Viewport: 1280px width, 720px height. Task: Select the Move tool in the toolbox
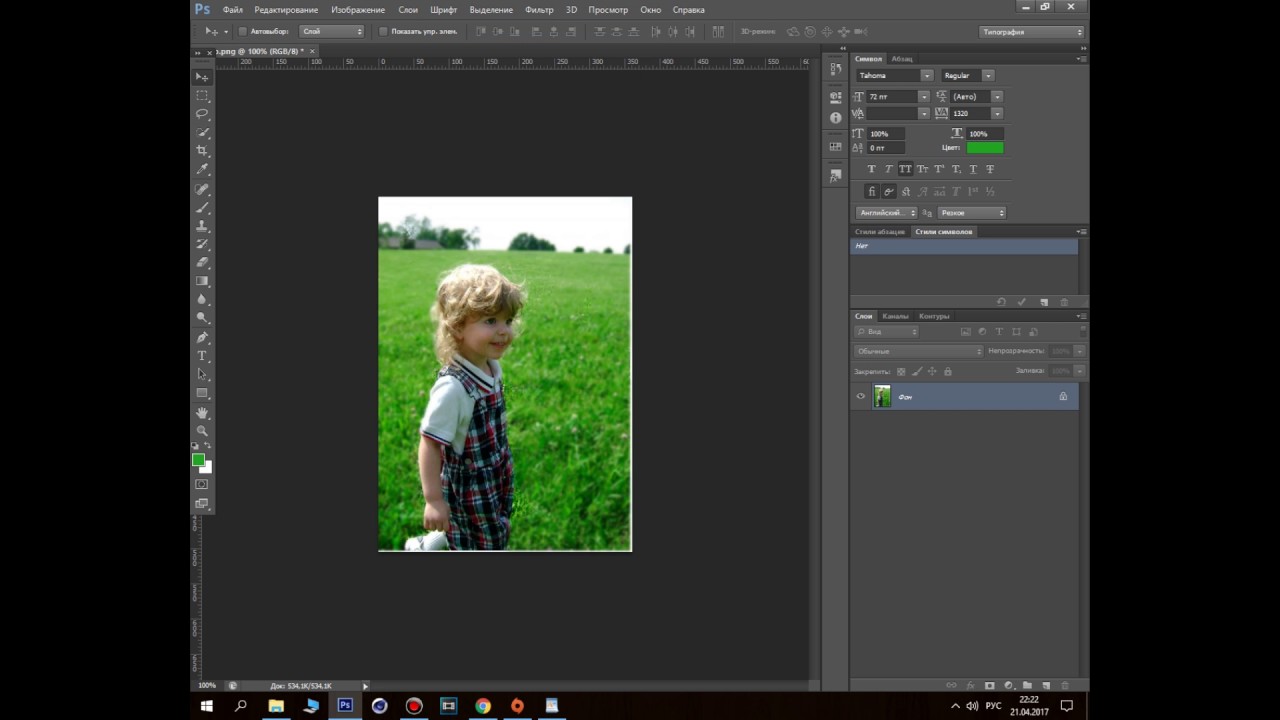tap(202, 77)
